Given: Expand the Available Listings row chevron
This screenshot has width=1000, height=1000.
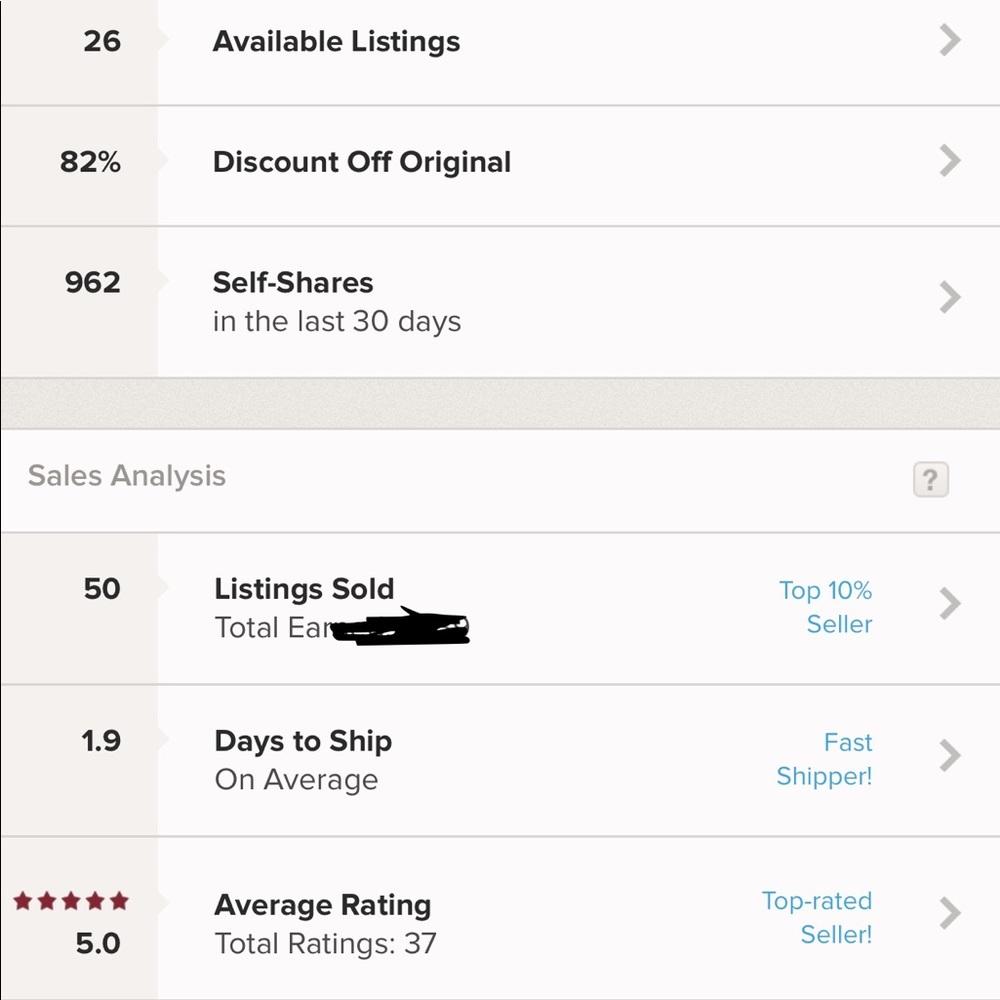Looking at the screenshot, I should point(950,41).
